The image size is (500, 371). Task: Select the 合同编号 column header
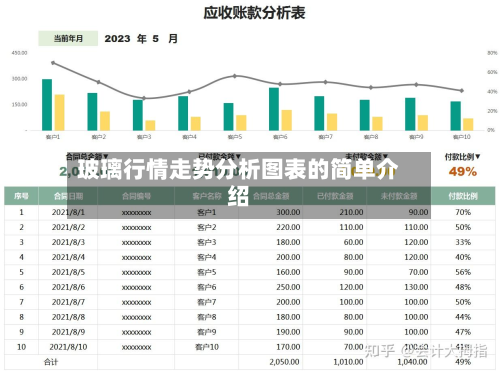tap(136, 196)
